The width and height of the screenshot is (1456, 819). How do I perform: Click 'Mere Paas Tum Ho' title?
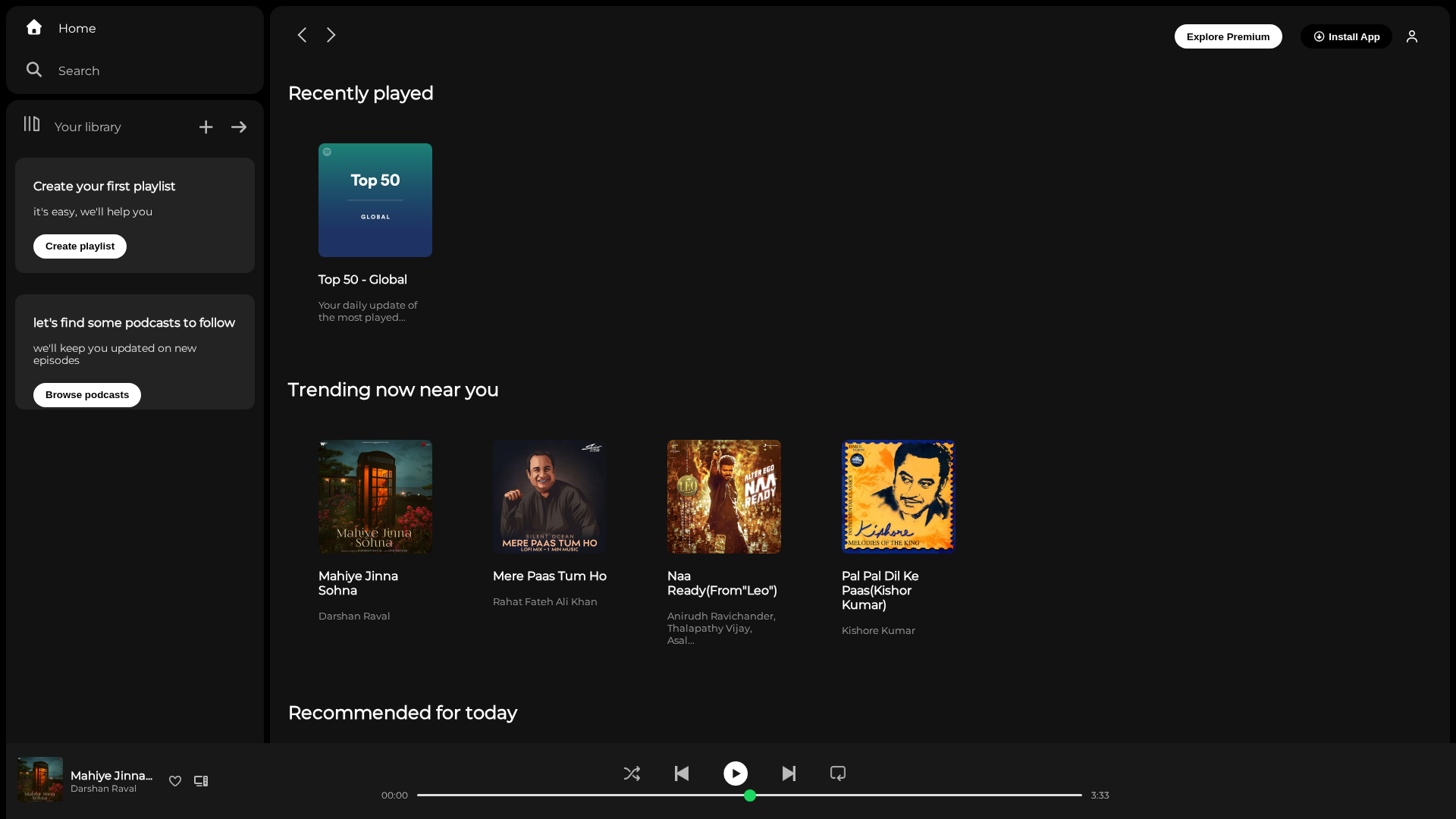coord(550,576)
